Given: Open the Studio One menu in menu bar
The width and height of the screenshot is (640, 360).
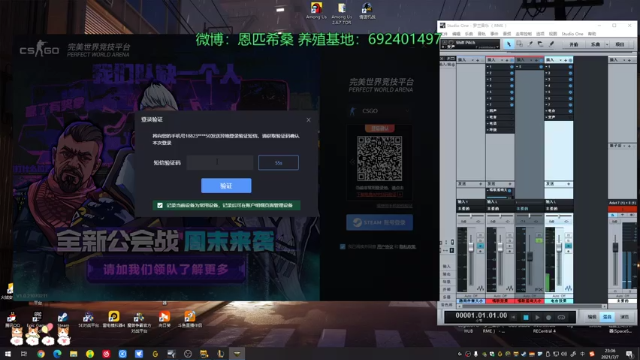Looking at the screenshot, I should (572, 34).
